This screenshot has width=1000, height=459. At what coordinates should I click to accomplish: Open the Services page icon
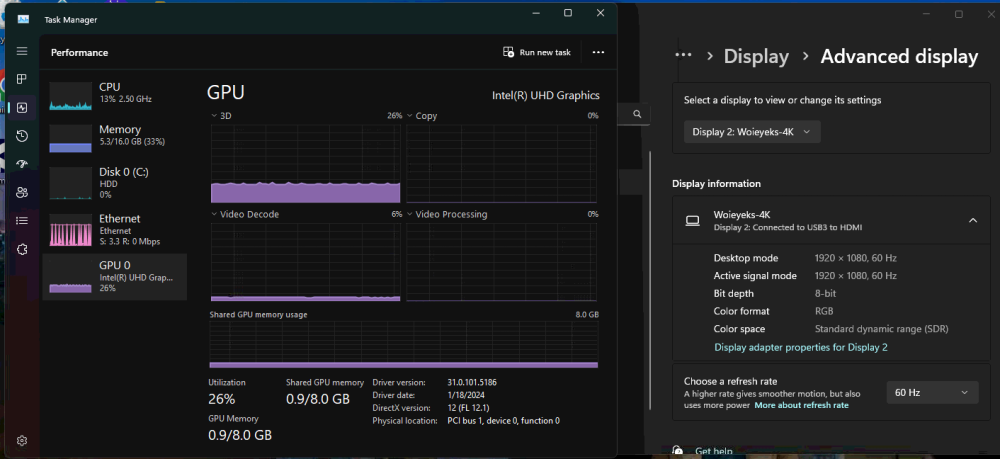[22, 249]
